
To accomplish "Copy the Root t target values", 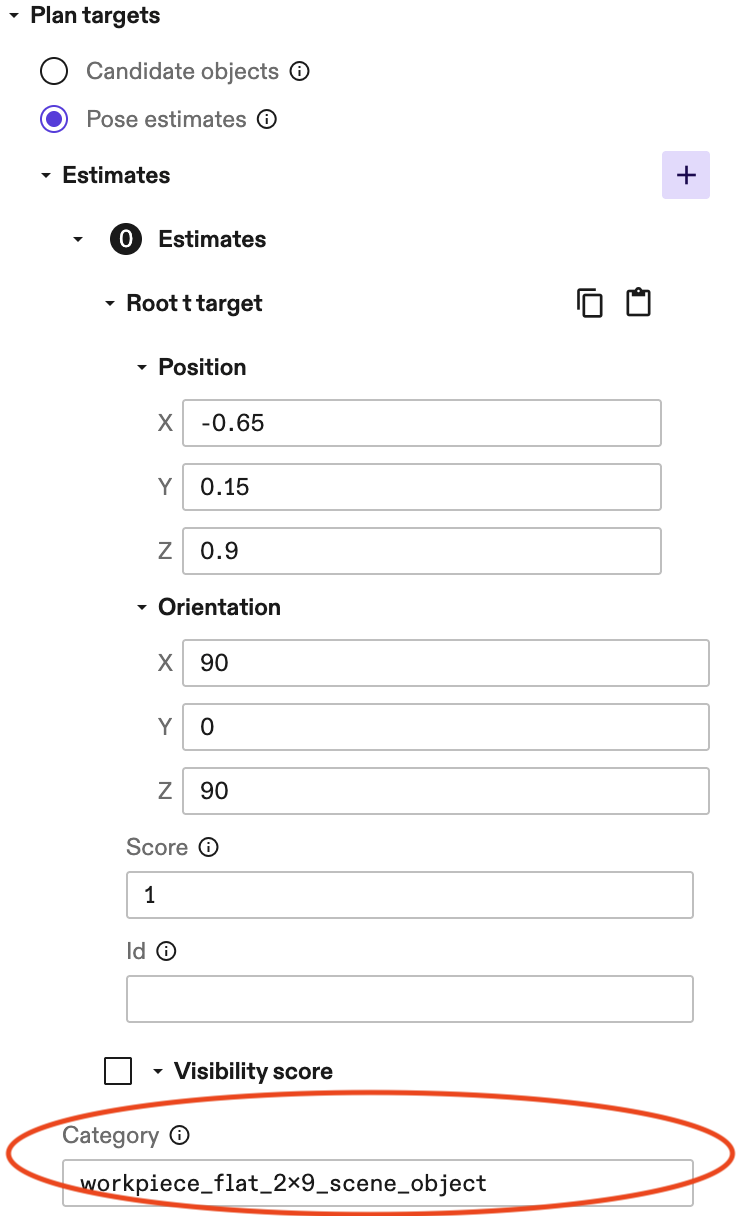I will coord(590,302).
